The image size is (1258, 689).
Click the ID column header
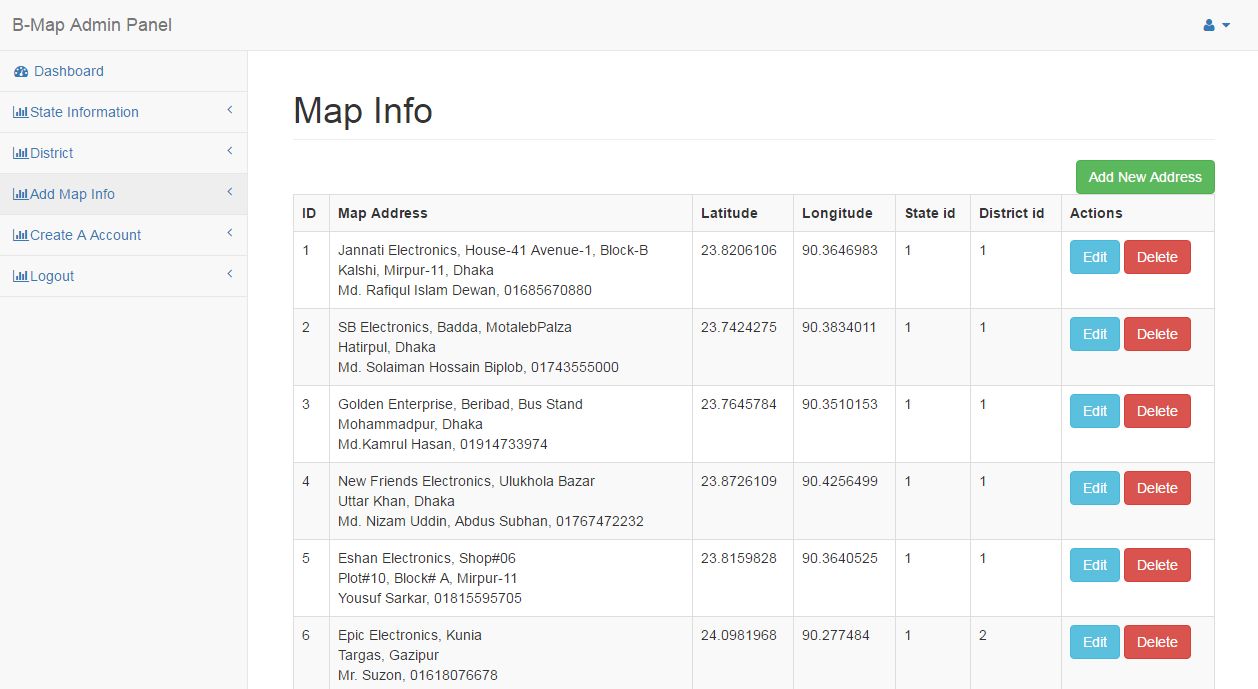(x=309, y=213)
